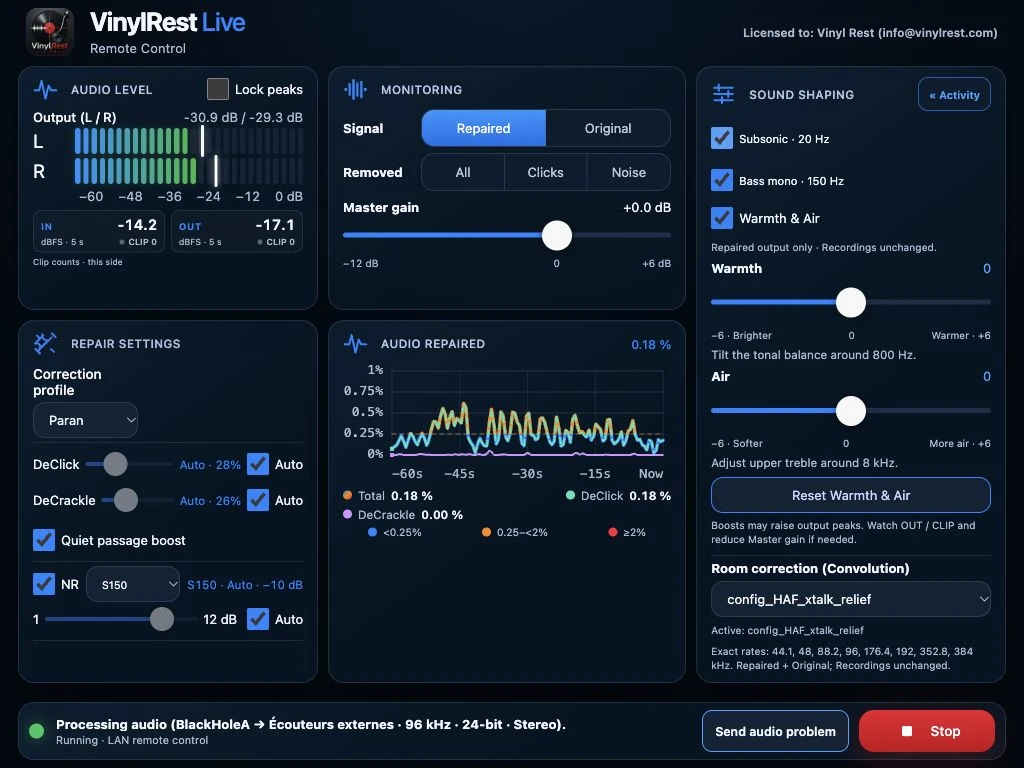This screenshot has height=768, width=1024.
Task: Click the Audio Repaired history graph
Action: click(x=527, y=412)
